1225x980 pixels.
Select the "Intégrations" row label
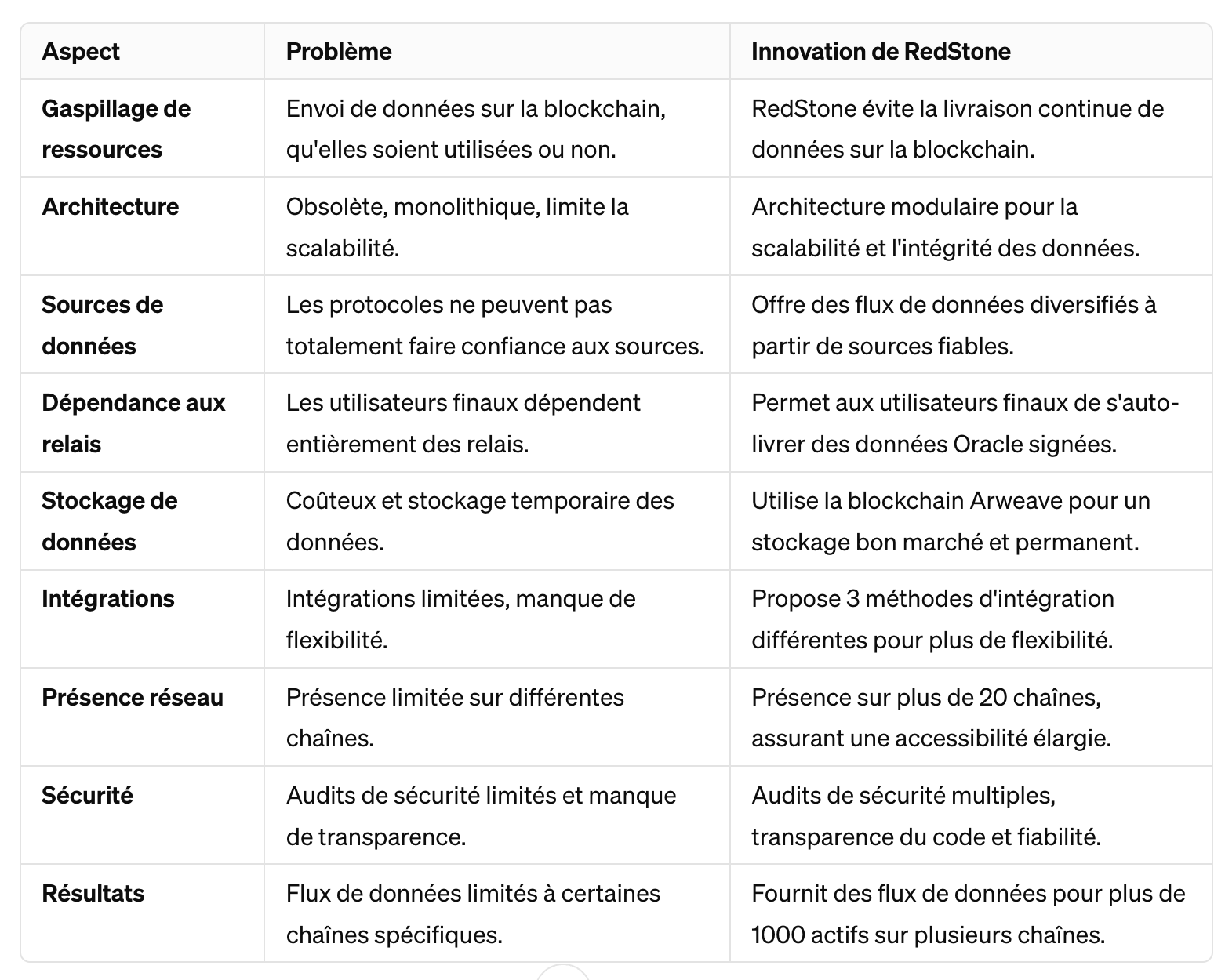(x=108, y=599)
